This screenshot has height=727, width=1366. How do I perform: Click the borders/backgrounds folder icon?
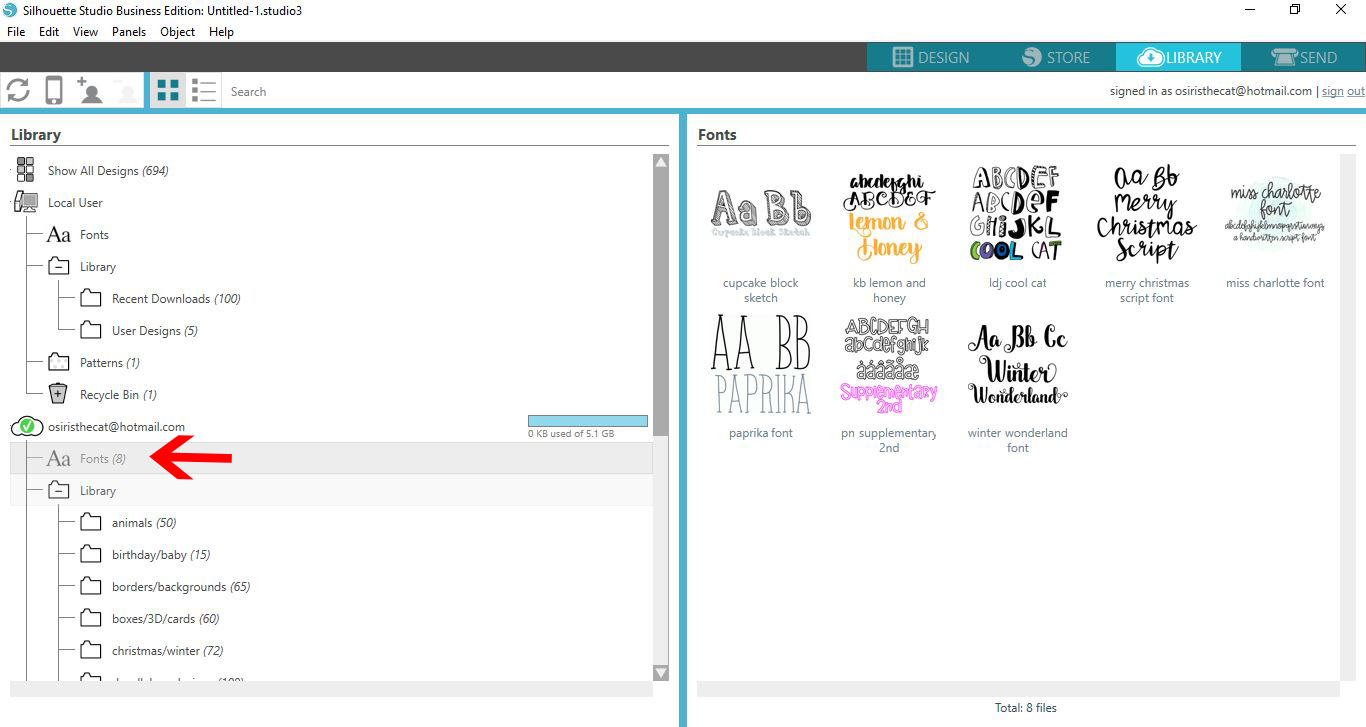coord(91,586)
